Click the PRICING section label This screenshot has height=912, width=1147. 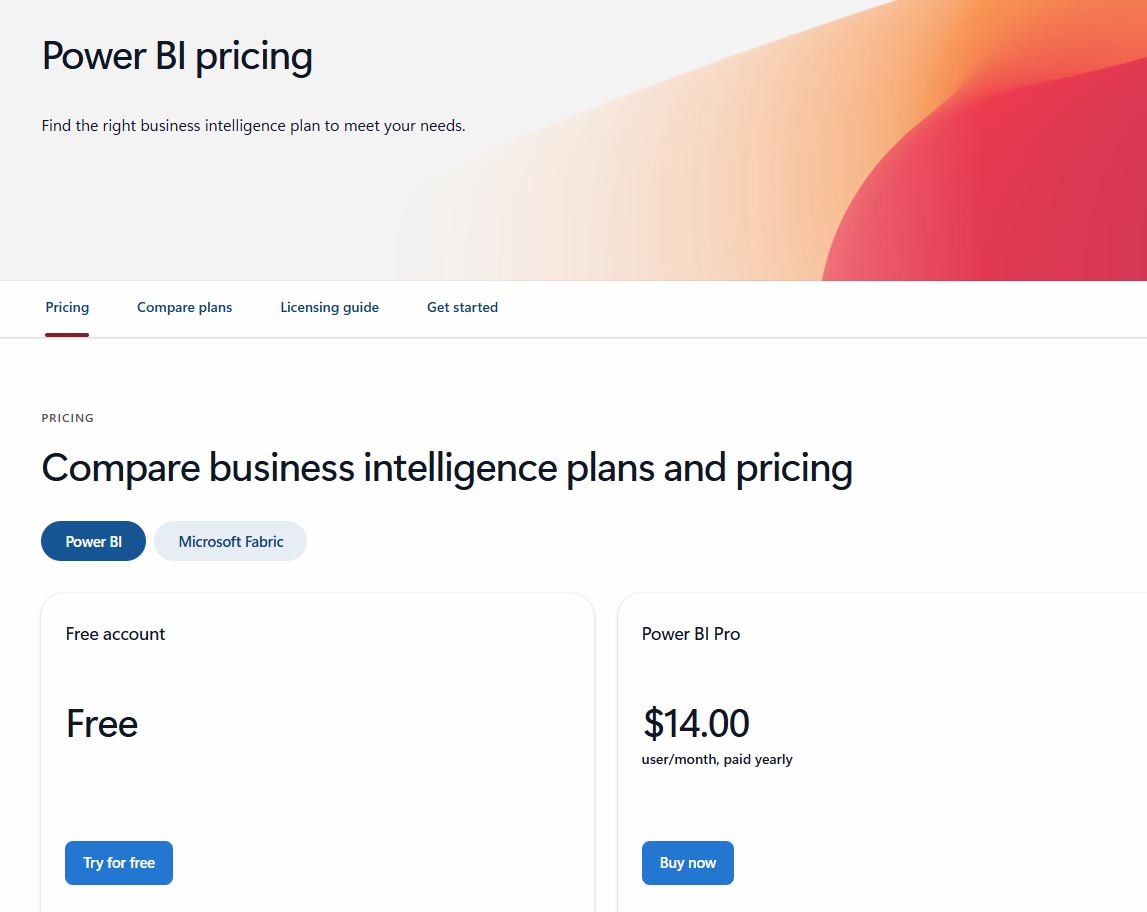point(67,418)
